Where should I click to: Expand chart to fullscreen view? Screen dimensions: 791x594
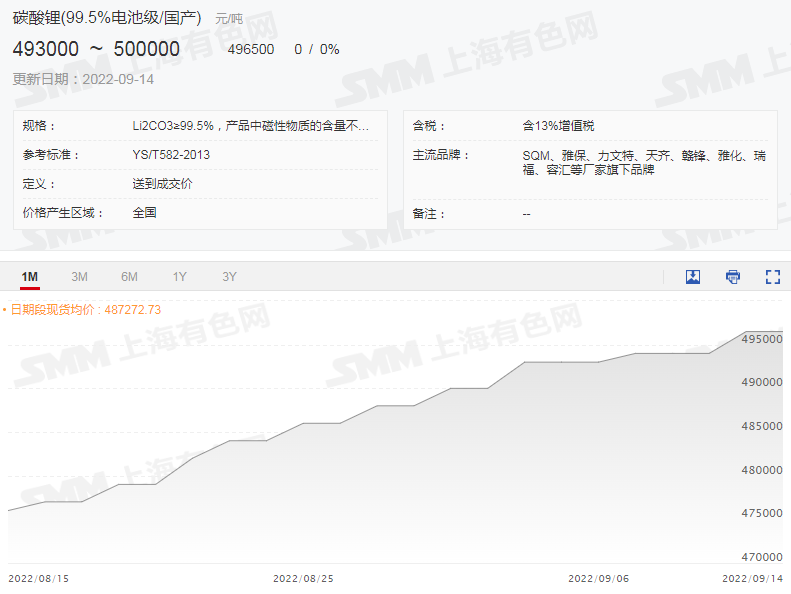(772, 277)
